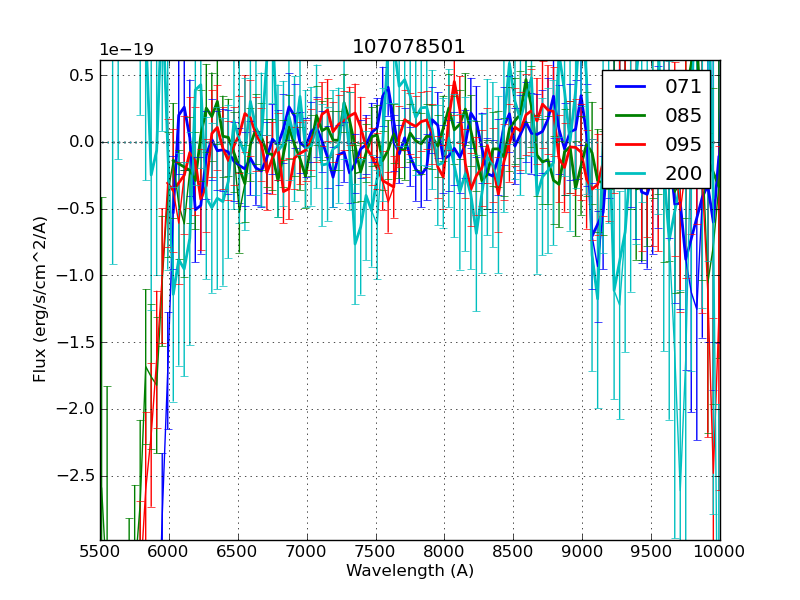Screen dimensions: 800x600
Task: Click the 5500 x-axis tick label
Action: click(100, 552)
